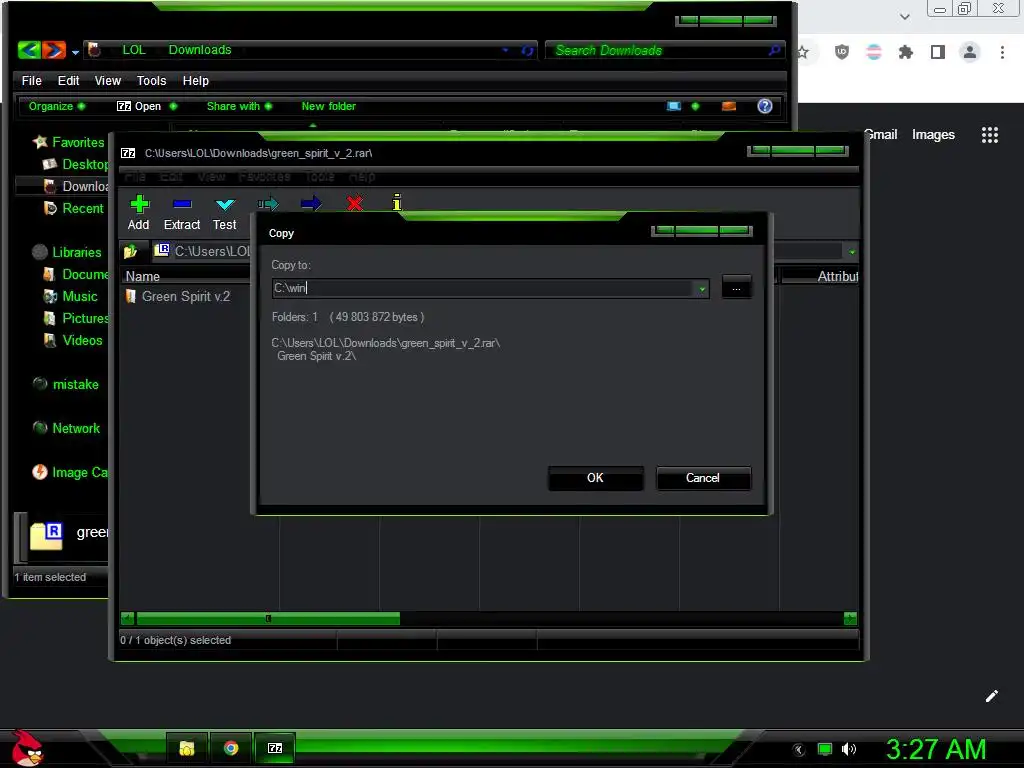Click the refresh icon in Explorer address bar
Image resolution: width=1024 pixels, height=768 pixels.
tap(527, 50)
